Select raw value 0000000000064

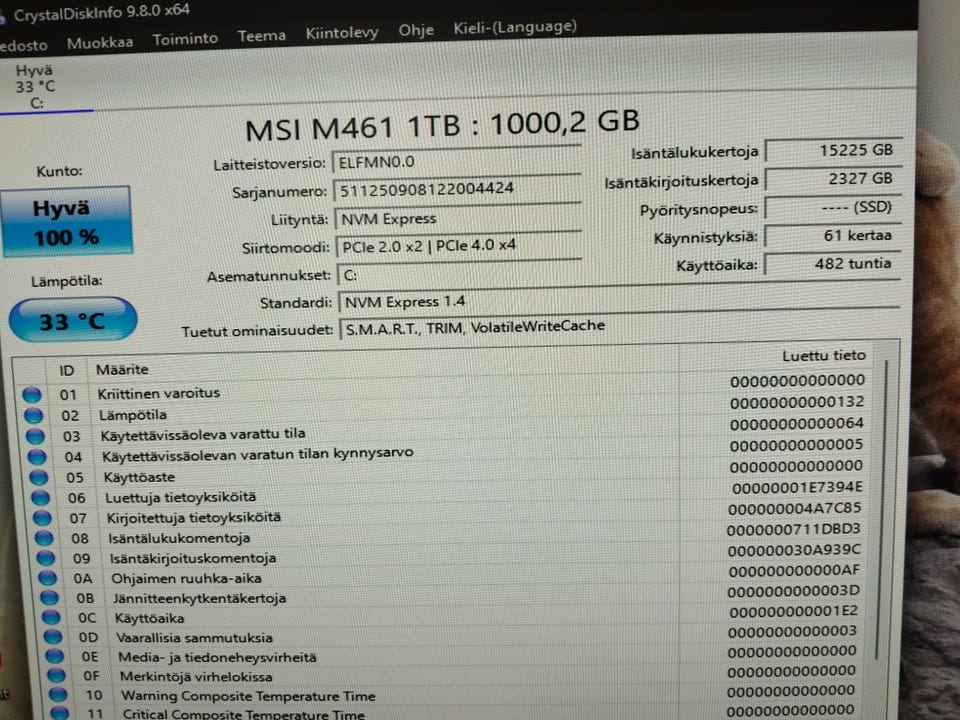click(x=797, y=424)
